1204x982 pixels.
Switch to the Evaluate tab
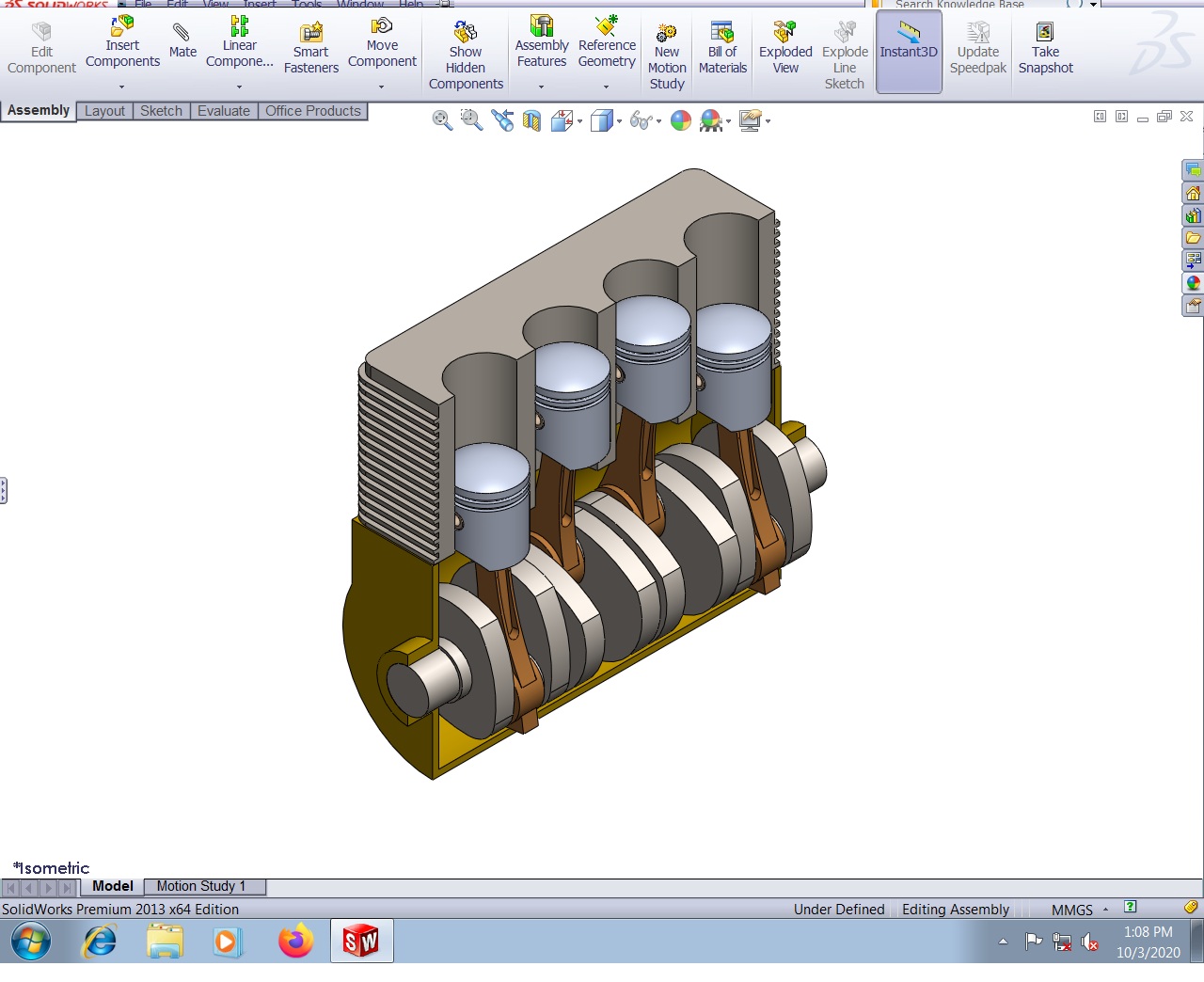[x=224, y=111]
